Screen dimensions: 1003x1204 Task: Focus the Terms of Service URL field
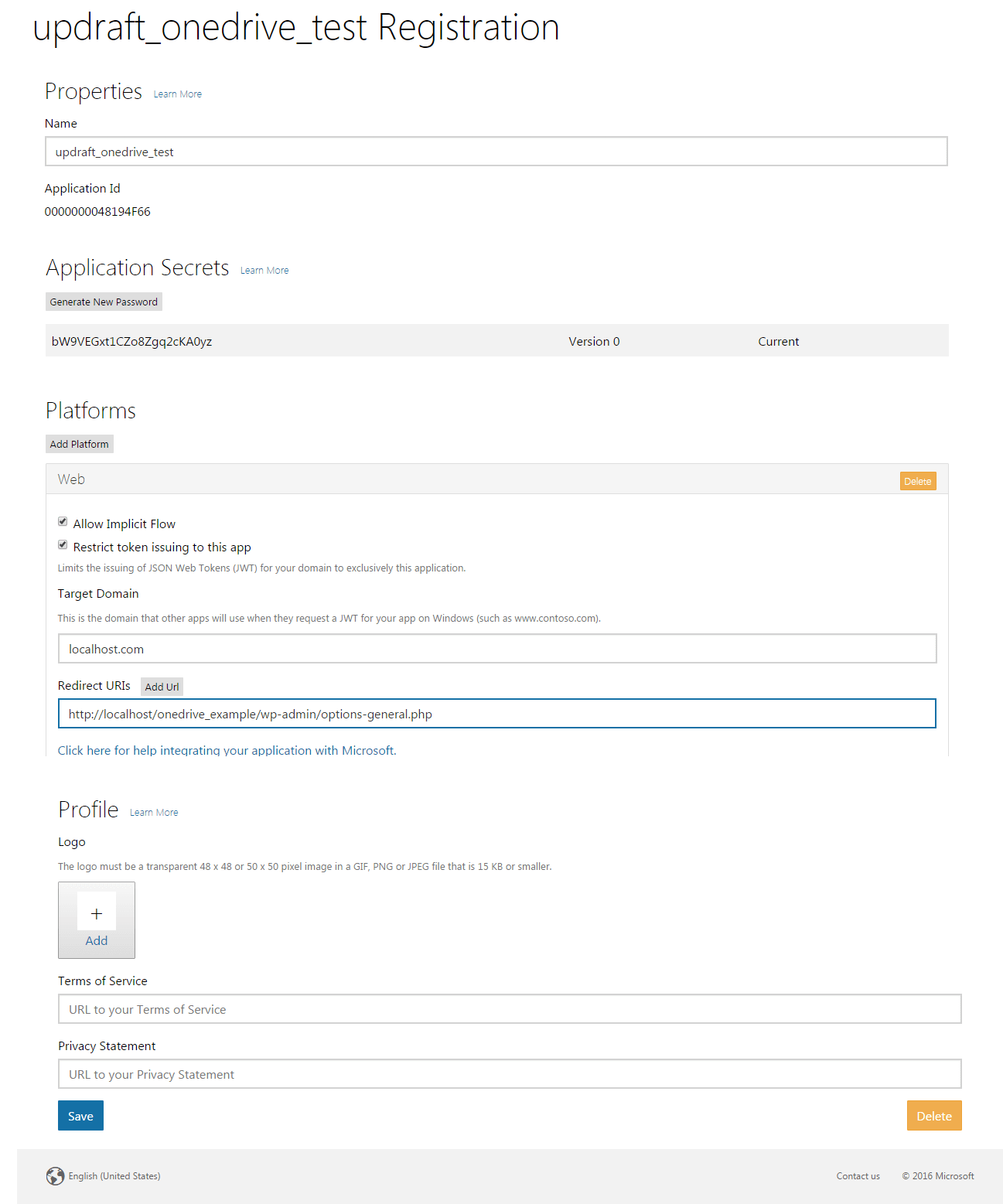click(510, 1009)
